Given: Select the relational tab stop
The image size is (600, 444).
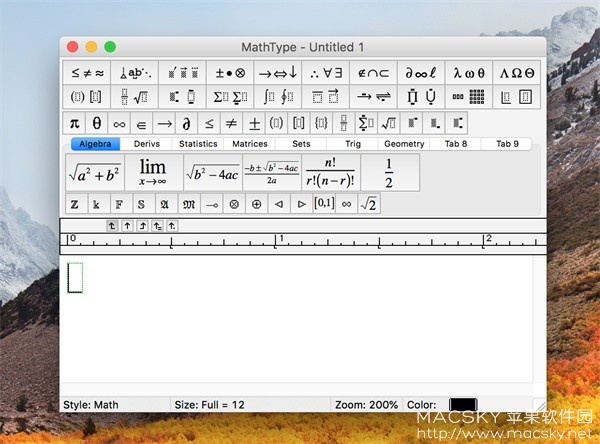Looking at the screenshot, I should pyautogui.click(x=157, y=226).
